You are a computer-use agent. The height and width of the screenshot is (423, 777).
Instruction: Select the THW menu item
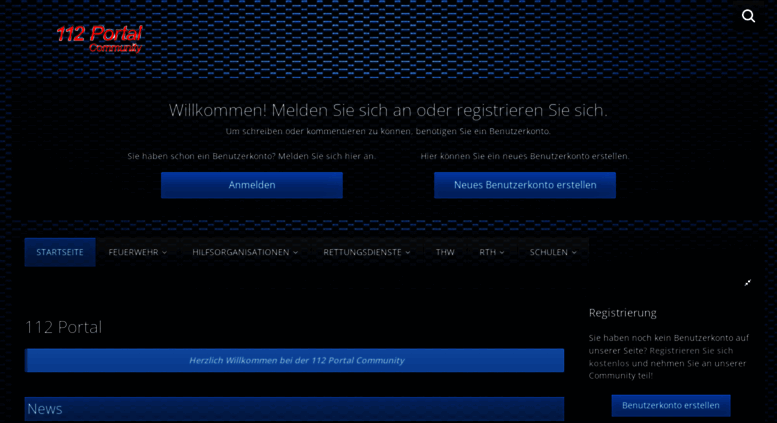445,252
